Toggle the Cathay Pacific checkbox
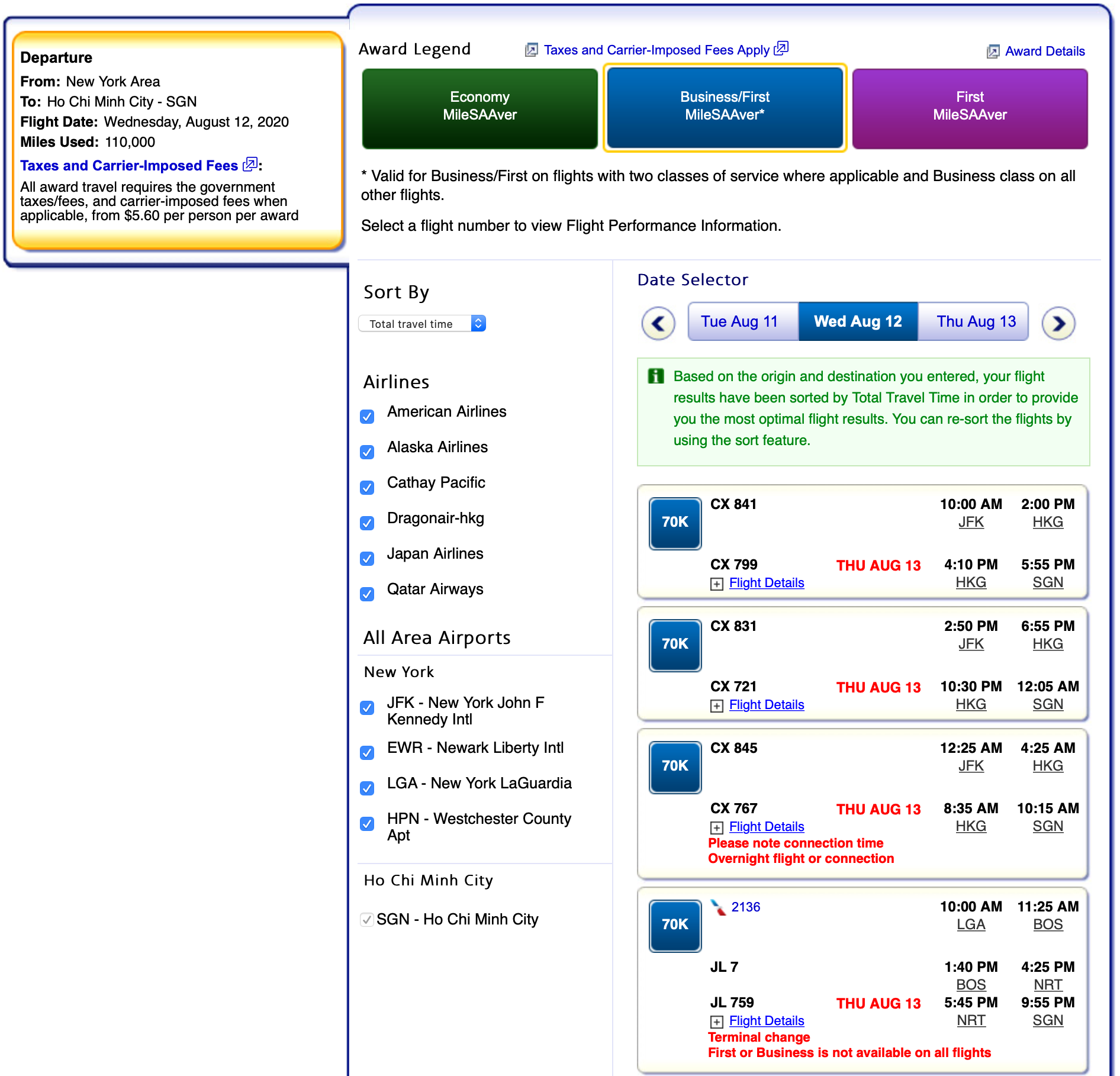1120x1076 pixels. [367, 488]
